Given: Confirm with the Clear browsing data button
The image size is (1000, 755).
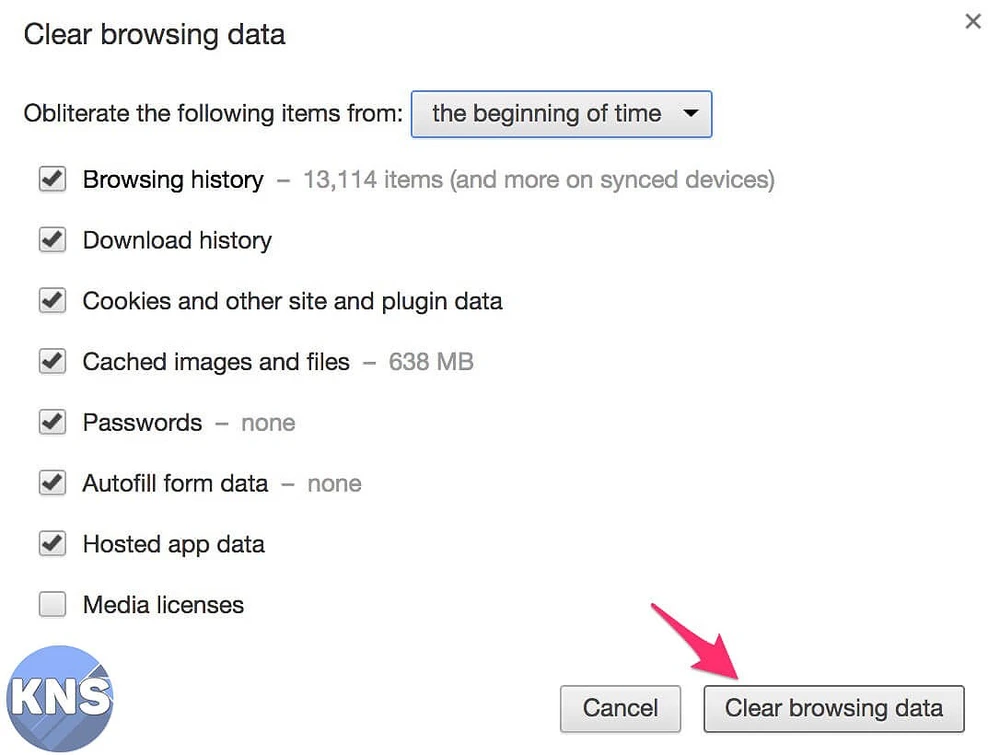Looking at the screenshot, I should pos(833,709).
